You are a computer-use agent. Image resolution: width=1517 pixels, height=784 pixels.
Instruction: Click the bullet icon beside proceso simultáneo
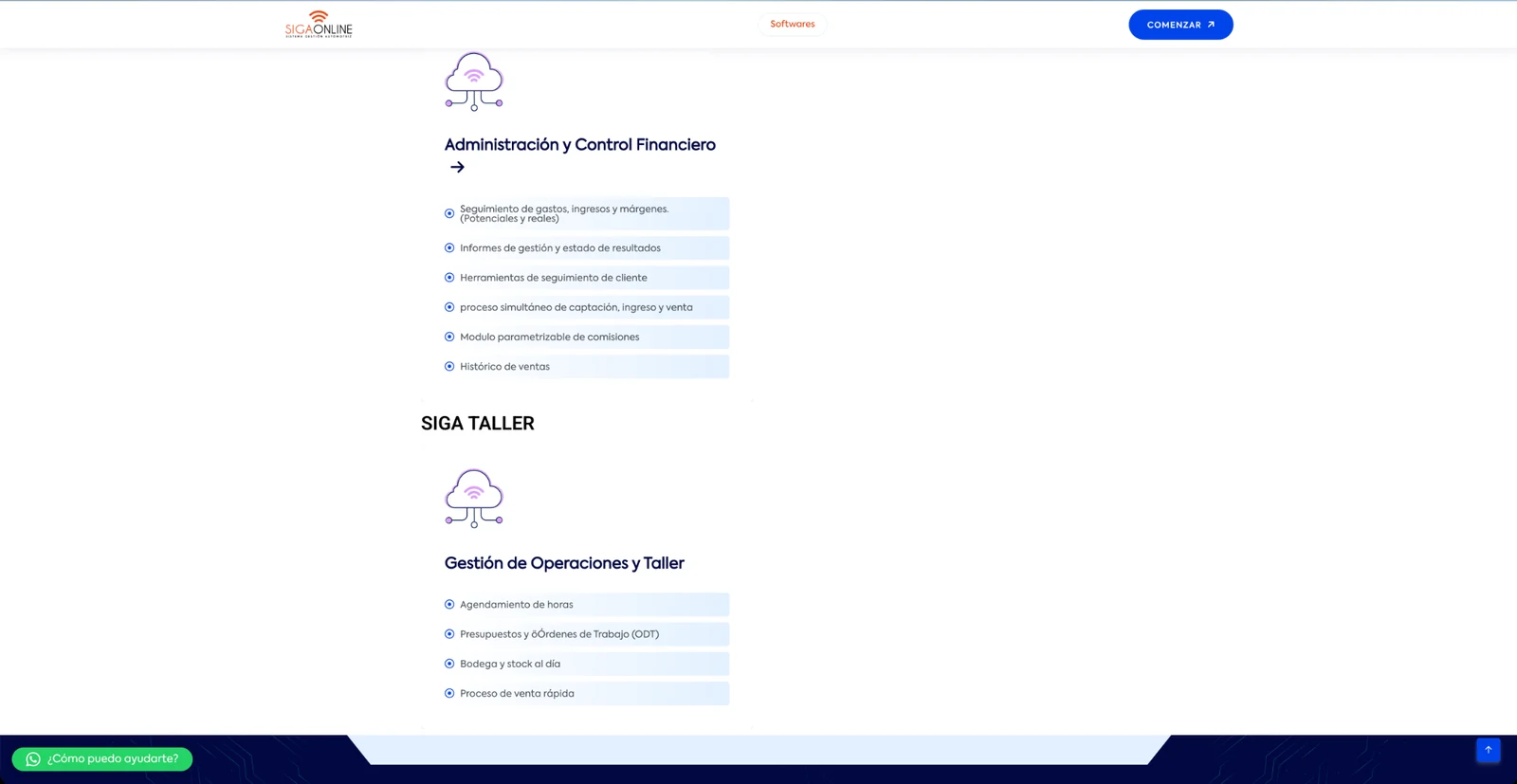click(449, 307)
